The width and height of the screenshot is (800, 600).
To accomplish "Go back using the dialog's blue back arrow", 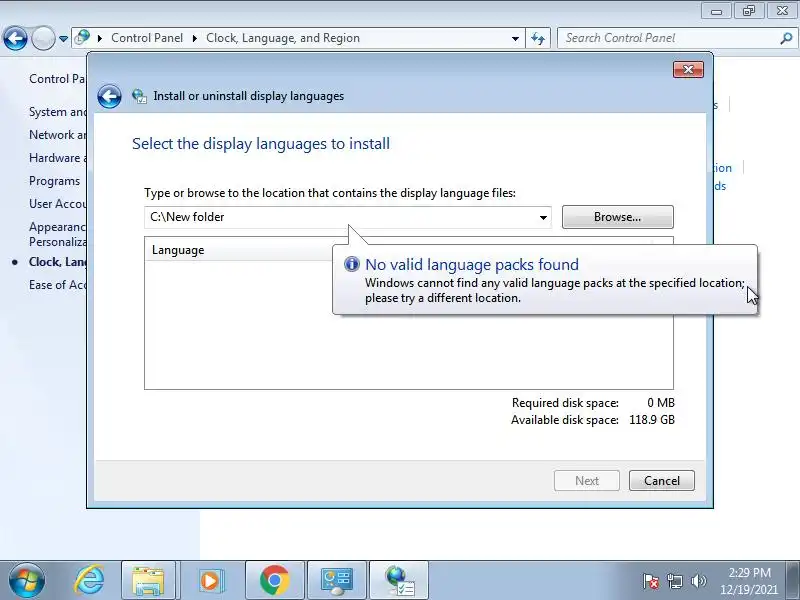I will point(109,96).
